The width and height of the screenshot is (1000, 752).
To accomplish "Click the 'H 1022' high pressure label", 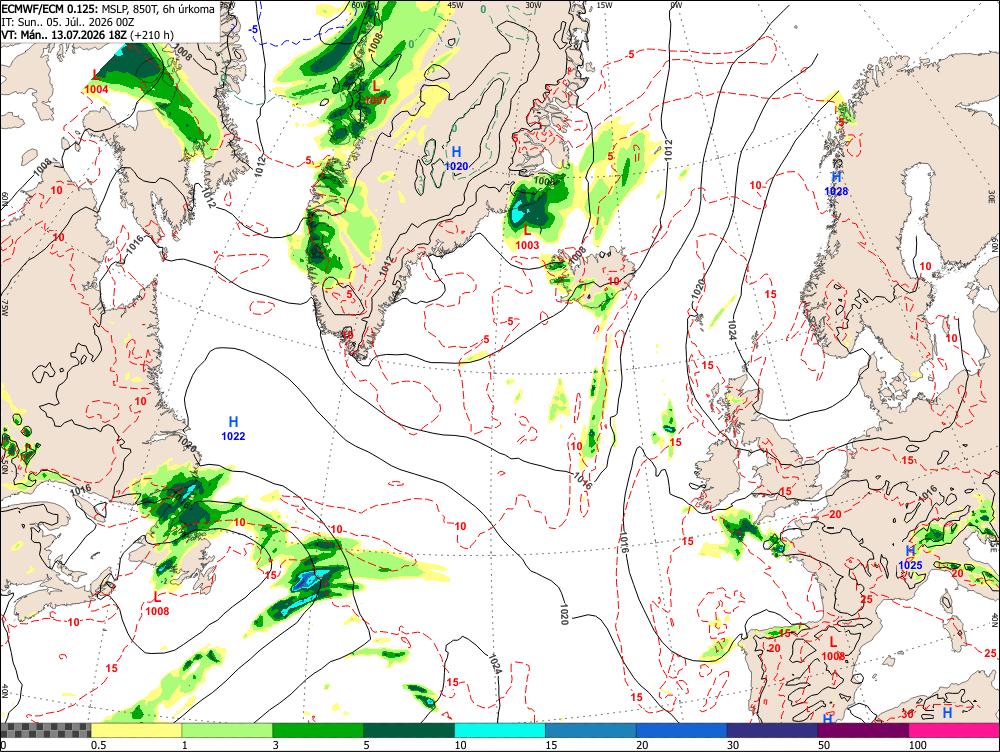I will click(x=233, y=429).
